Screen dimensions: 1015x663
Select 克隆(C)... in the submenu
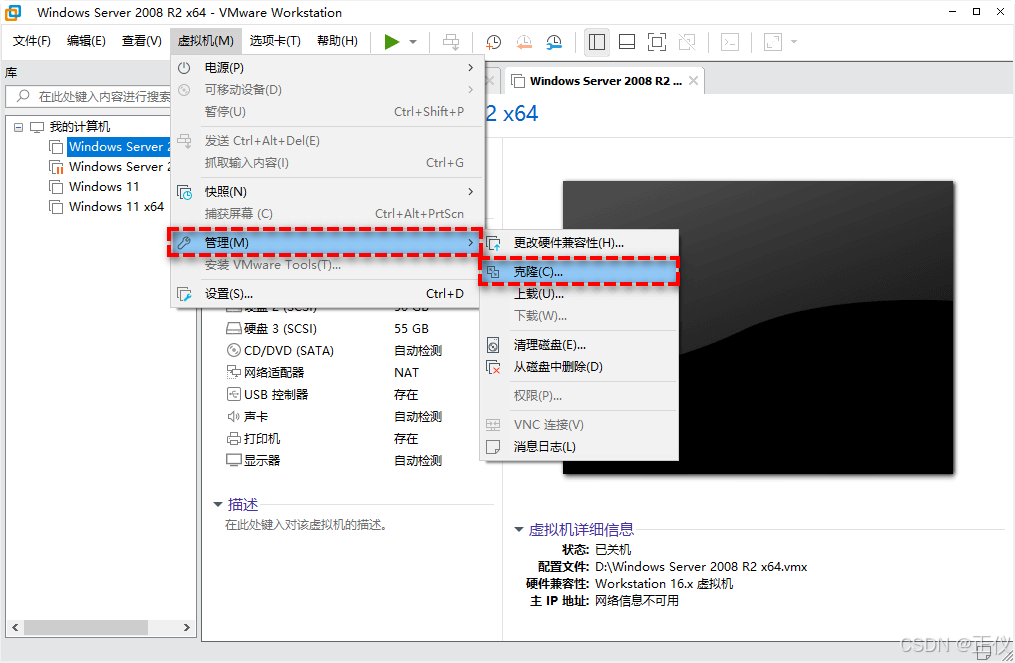pos(579,271)
